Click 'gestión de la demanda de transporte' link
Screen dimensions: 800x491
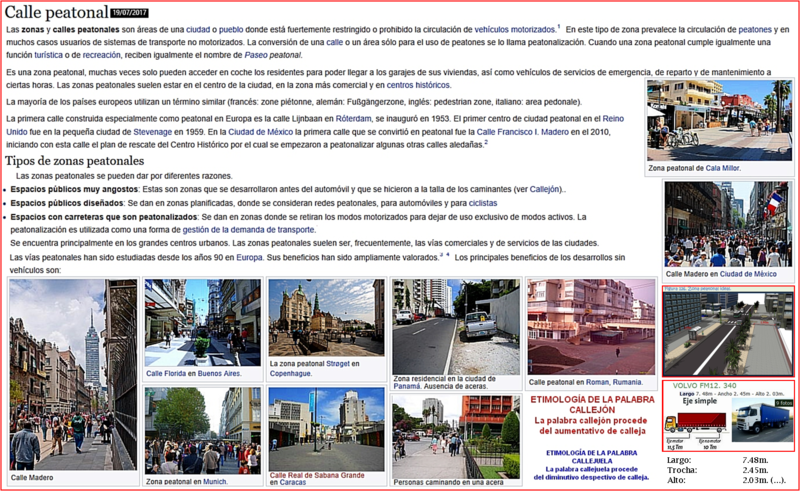pyautogui.click(x=248, y=230)
